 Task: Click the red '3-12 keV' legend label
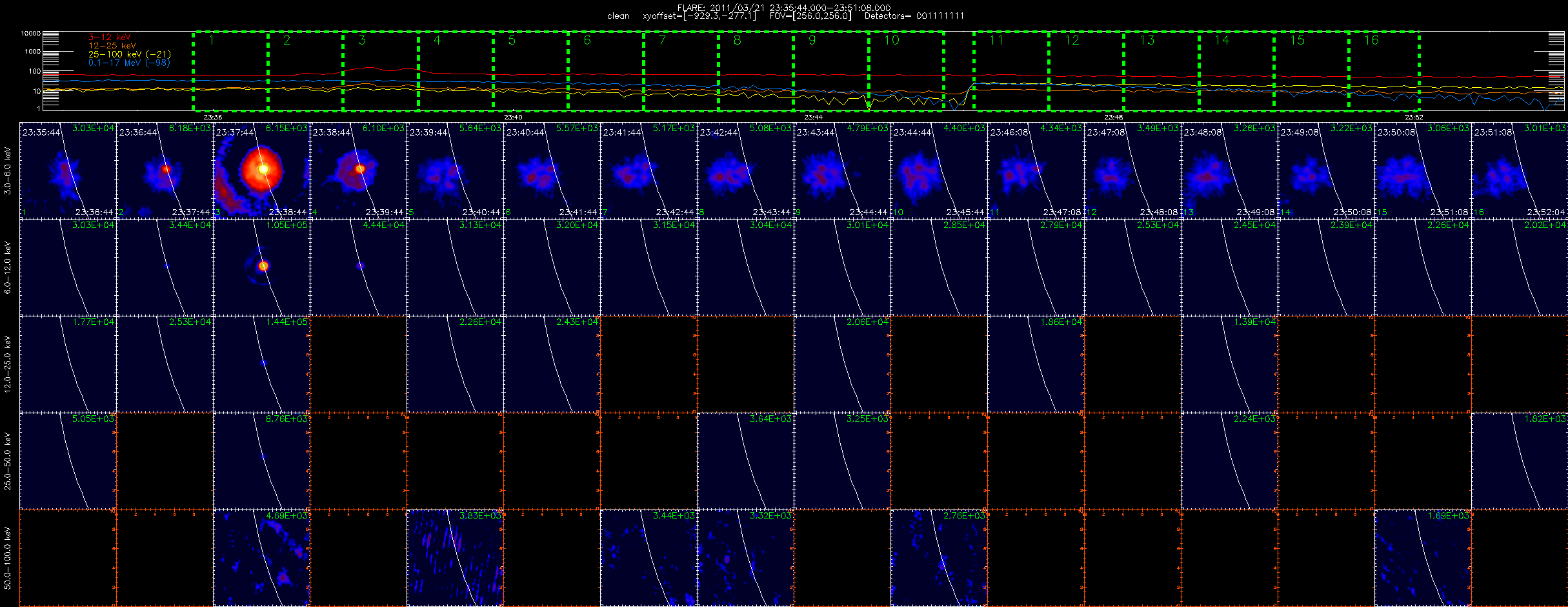[x=109, y=37]
